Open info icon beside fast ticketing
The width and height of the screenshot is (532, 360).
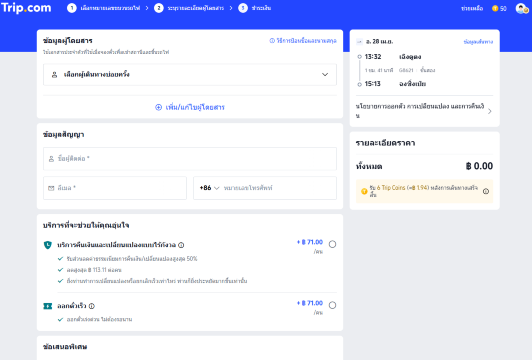click(92, 306)
